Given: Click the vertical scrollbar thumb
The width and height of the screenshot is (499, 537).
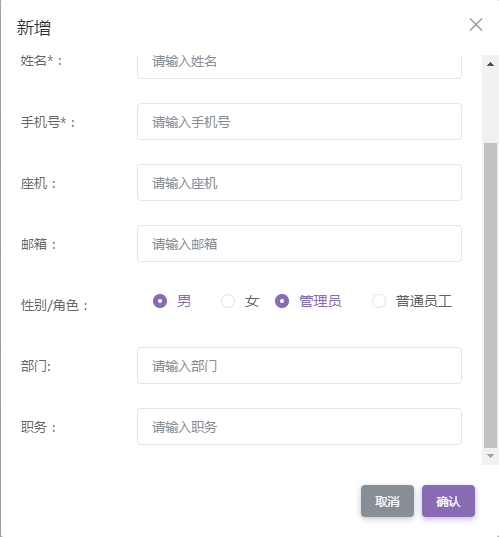Looking at the screenshot, I should (490, 295).
